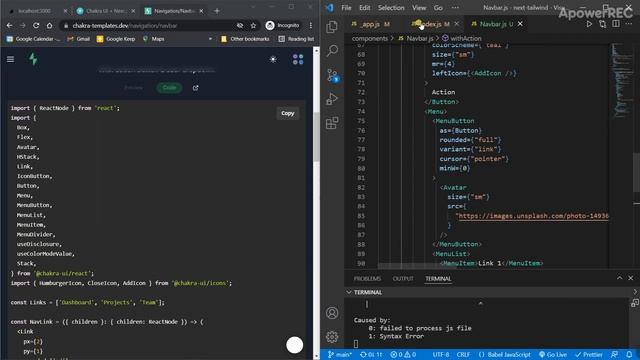Open a new browser tab
The image size is (640, 360).
click(x=217, y=11)
